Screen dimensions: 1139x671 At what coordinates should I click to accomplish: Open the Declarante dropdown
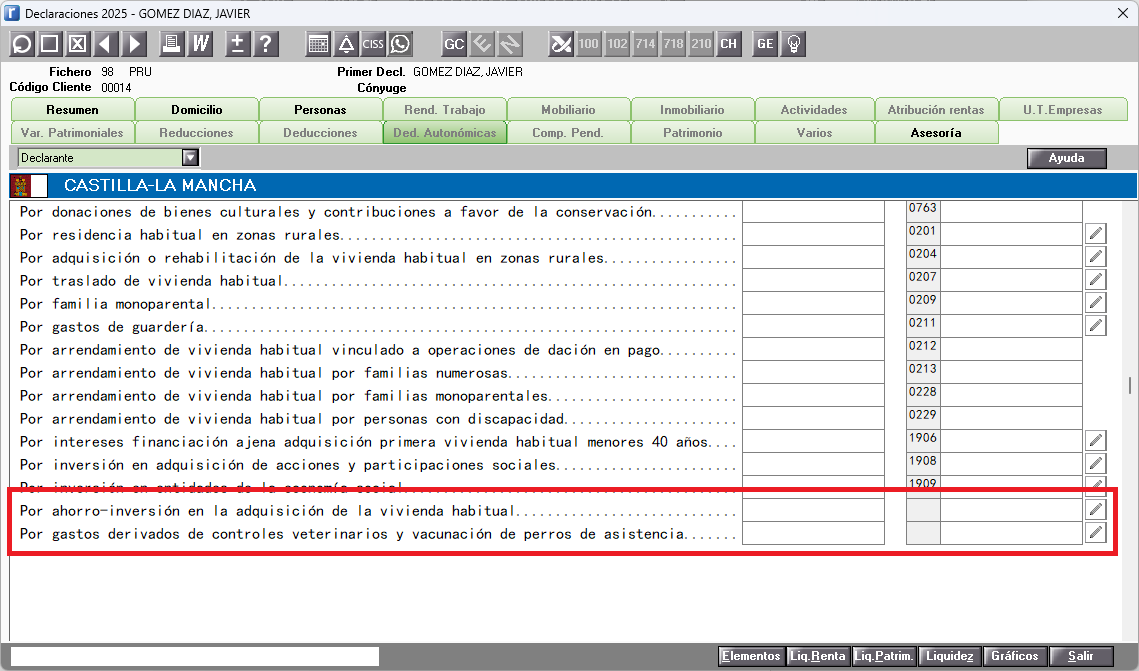(x=190, y=158)
